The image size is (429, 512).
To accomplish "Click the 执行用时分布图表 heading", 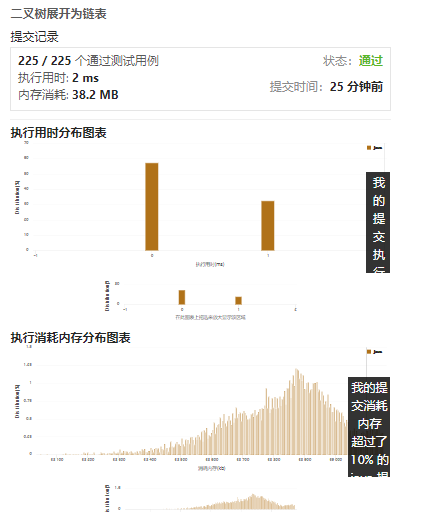I will [x=58, y=133].
